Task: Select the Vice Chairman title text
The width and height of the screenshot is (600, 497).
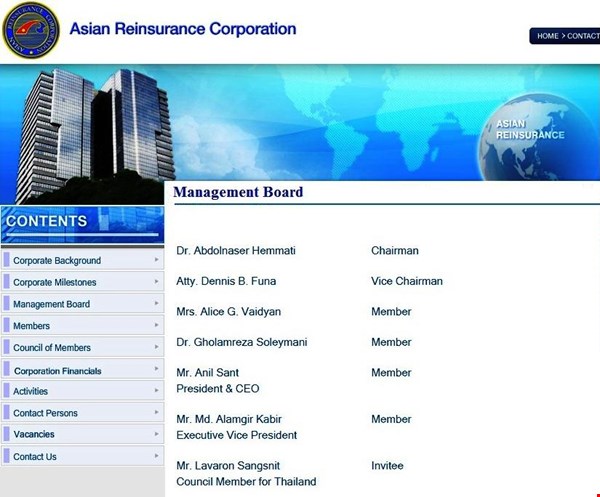Action: [407, 281]
